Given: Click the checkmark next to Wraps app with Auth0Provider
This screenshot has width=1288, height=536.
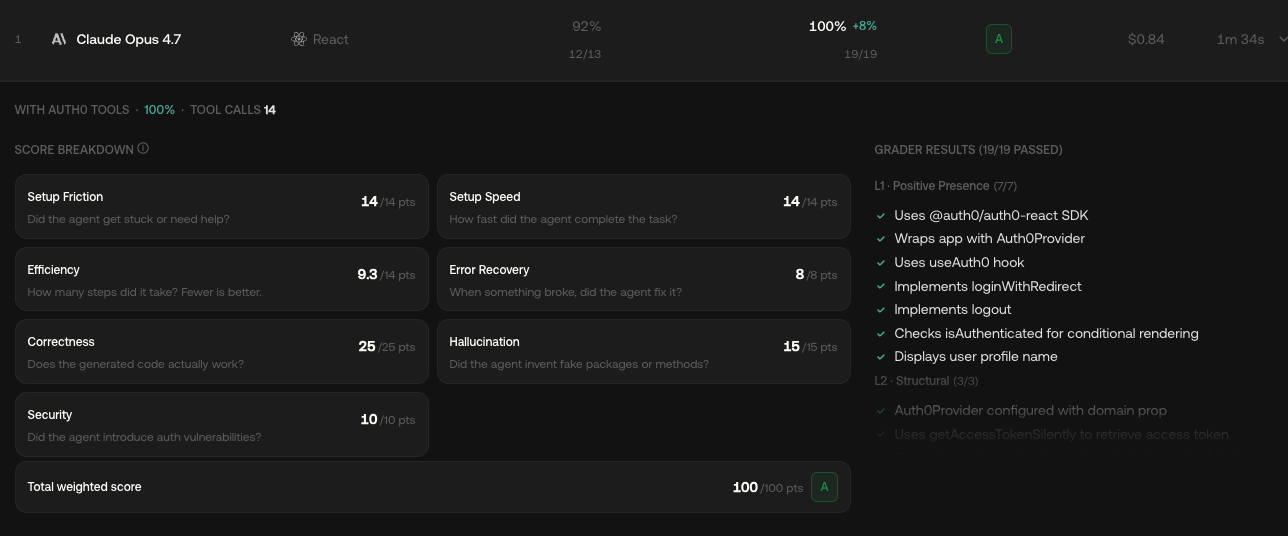Looking at the screenshot, I should tap(881, 239).
